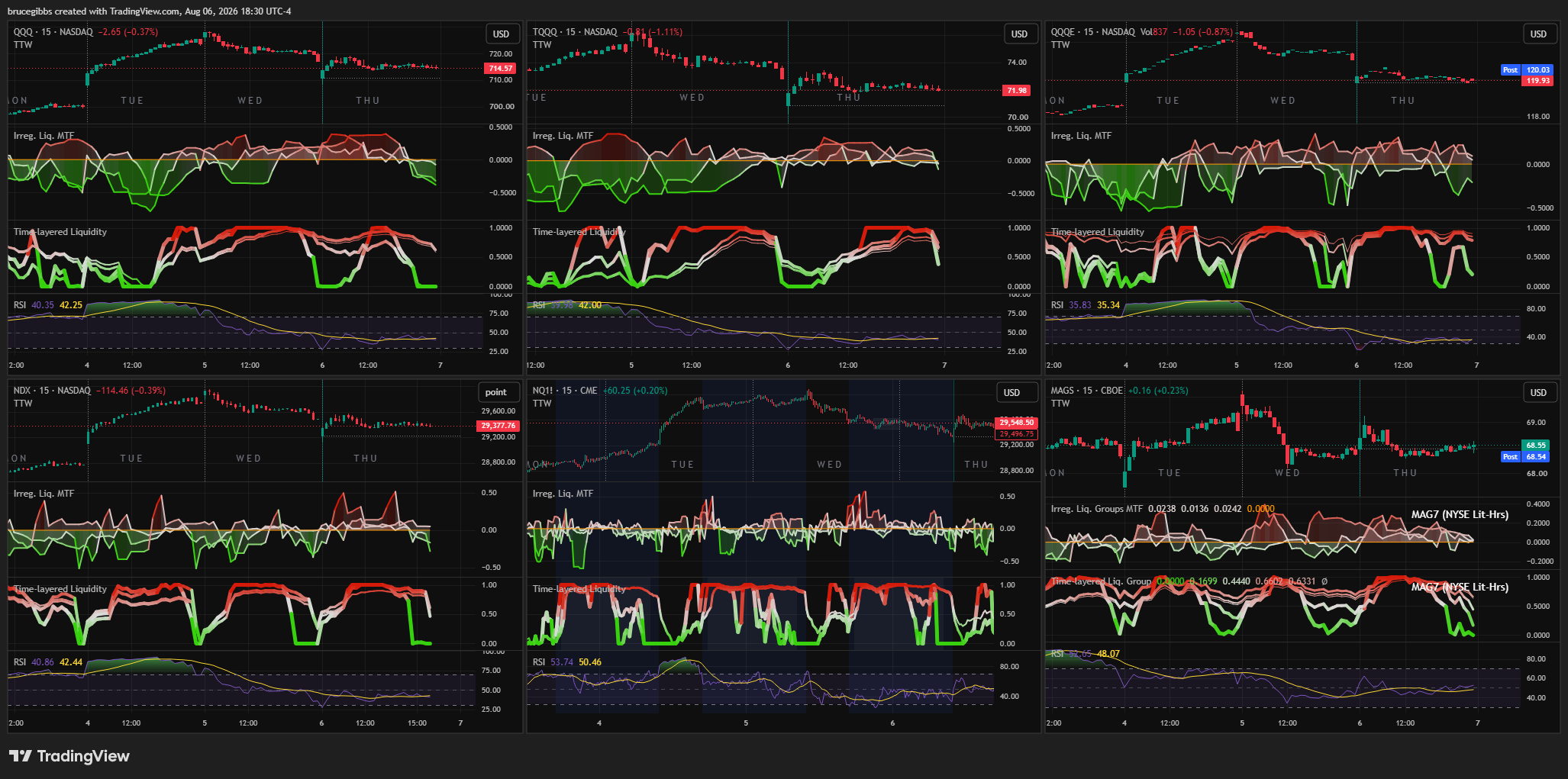Image resolution: width=1568 pixels, height=779 pixels.
Task: Click the 714.57 last price label on QQQ
Action: 500,69
